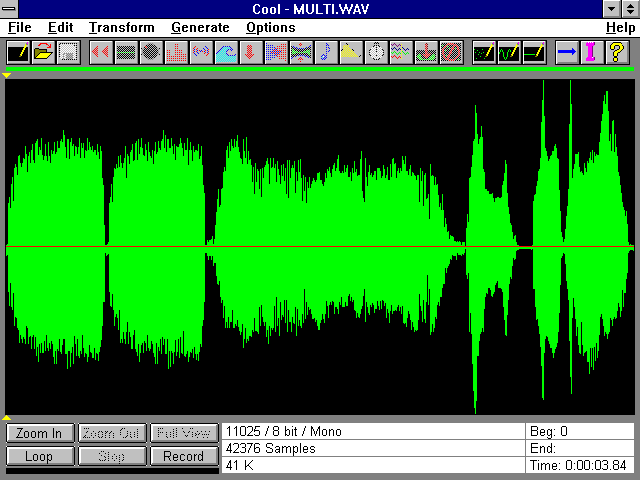Click the Record button
The height and width of the screenshot is (480, 640).
(184, 456)
